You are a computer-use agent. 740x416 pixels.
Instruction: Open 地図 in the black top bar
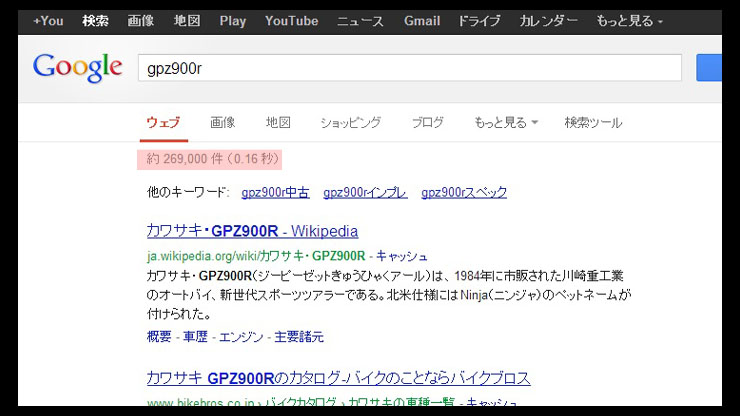pyautogui.click(x=187, y=21)
